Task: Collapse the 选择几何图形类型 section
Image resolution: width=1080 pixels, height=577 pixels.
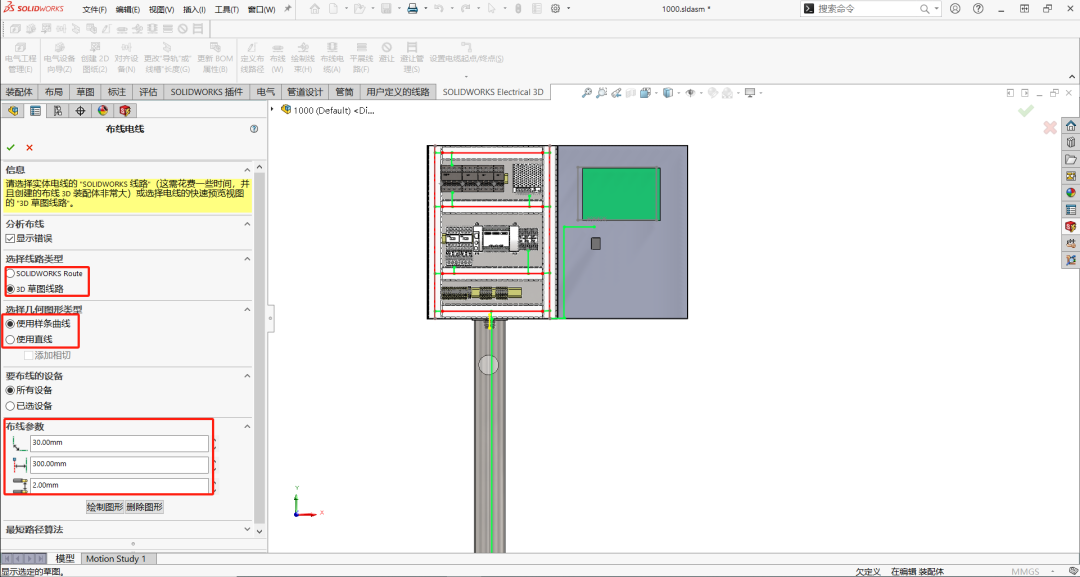Action: click(247, 310)
